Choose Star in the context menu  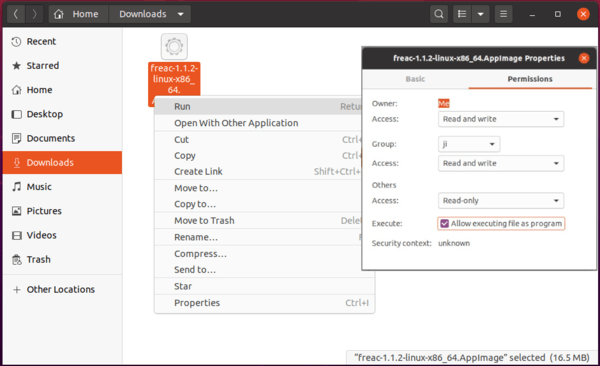pos(264,286)
